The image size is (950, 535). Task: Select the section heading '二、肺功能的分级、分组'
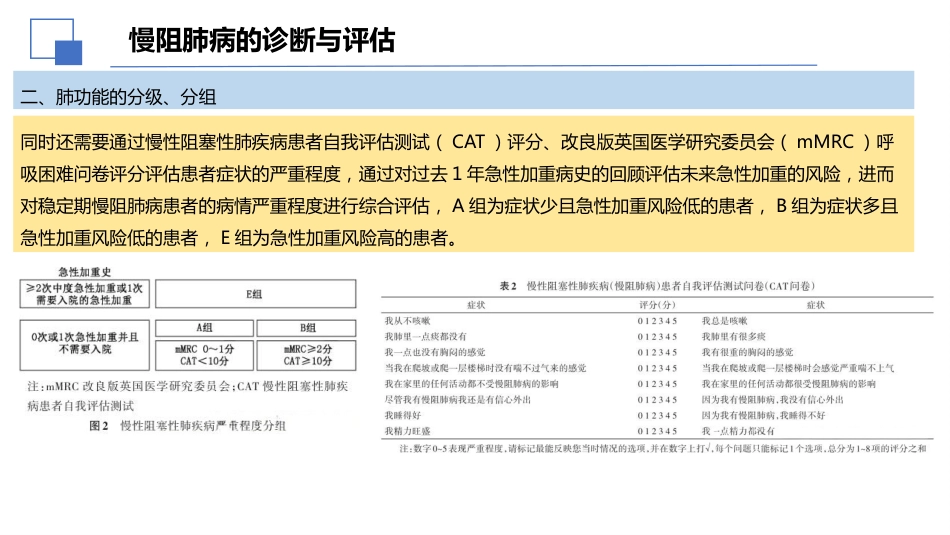tap(118, 97)
